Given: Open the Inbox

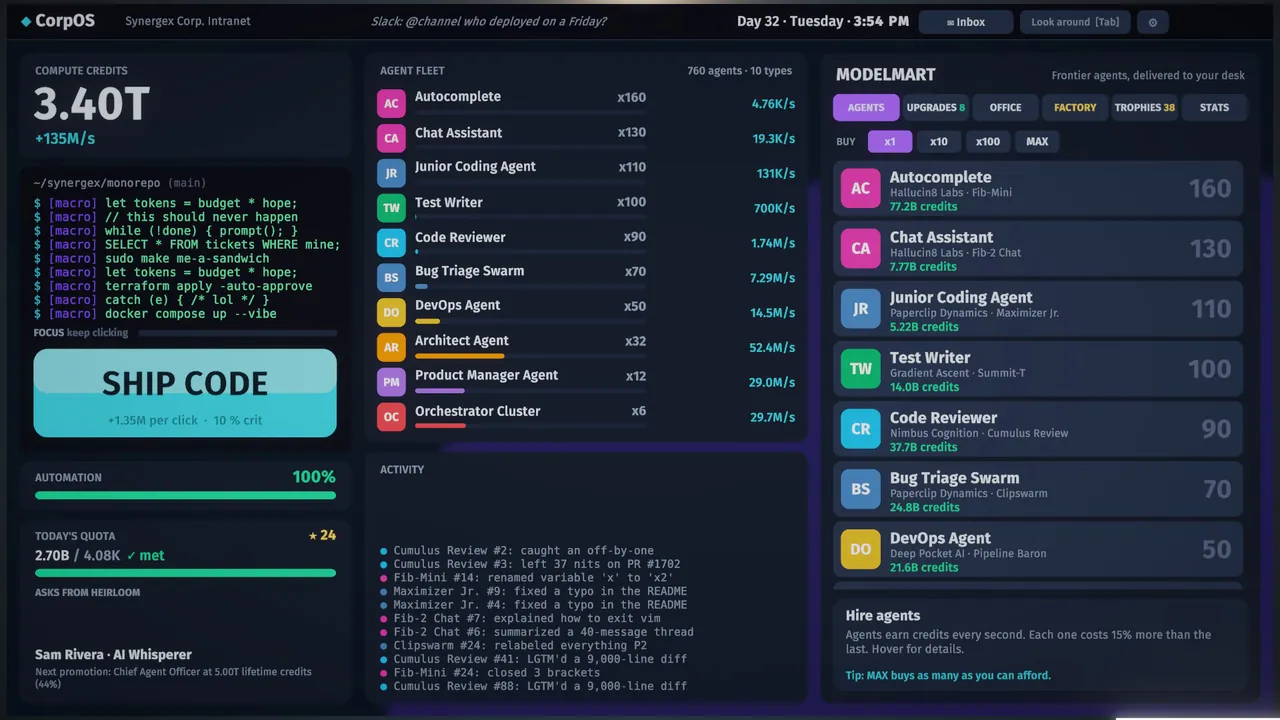Looking at the screenshot, I should [x=966, y=22].
